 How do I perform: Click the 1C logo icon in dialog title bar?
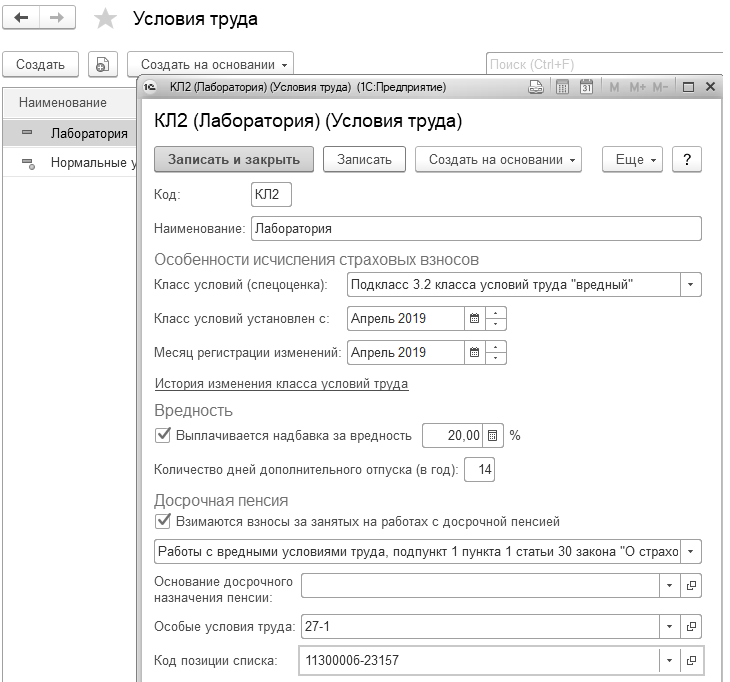click(149, 87)
